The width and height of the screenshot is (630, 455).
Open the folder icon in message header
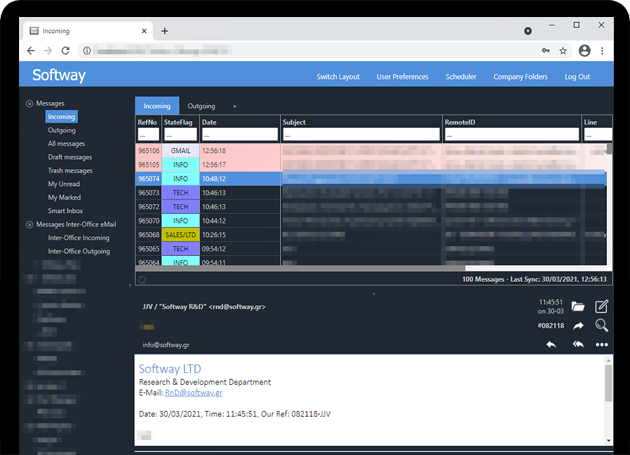(578, 307)
